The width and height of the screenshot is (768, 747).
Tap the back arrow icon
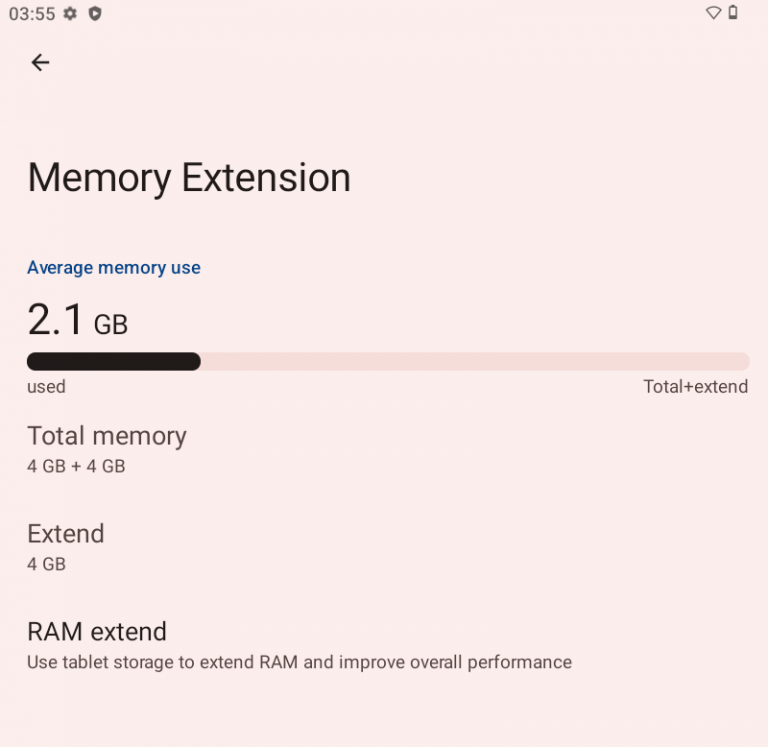click(x=40, y=63)
